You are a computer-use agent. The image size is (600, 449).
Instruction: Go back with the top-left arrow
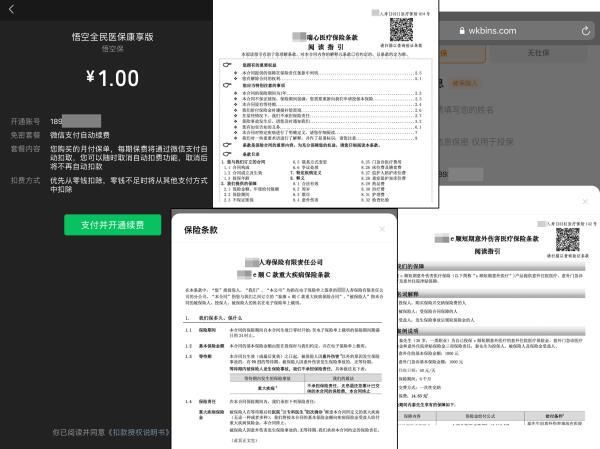coord(11,10)
